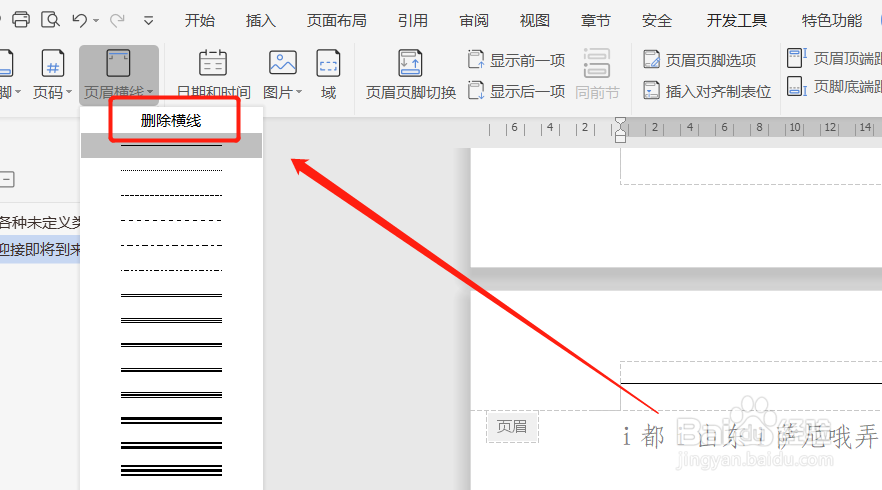Insert 日期和时间 date and time

point(213,74)
